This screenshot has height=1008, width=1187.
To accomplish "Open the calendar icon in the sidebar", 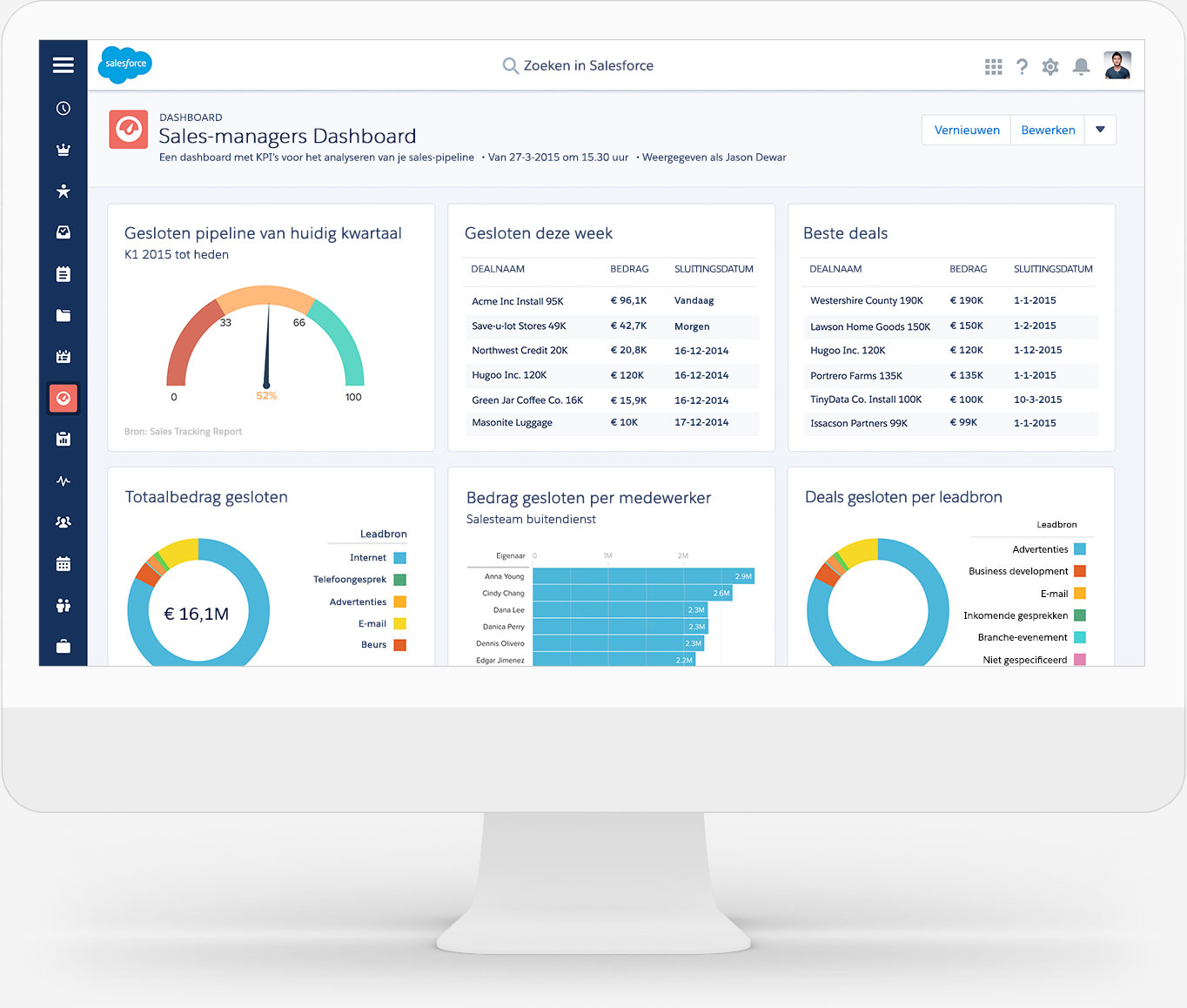I will [64, 563].
